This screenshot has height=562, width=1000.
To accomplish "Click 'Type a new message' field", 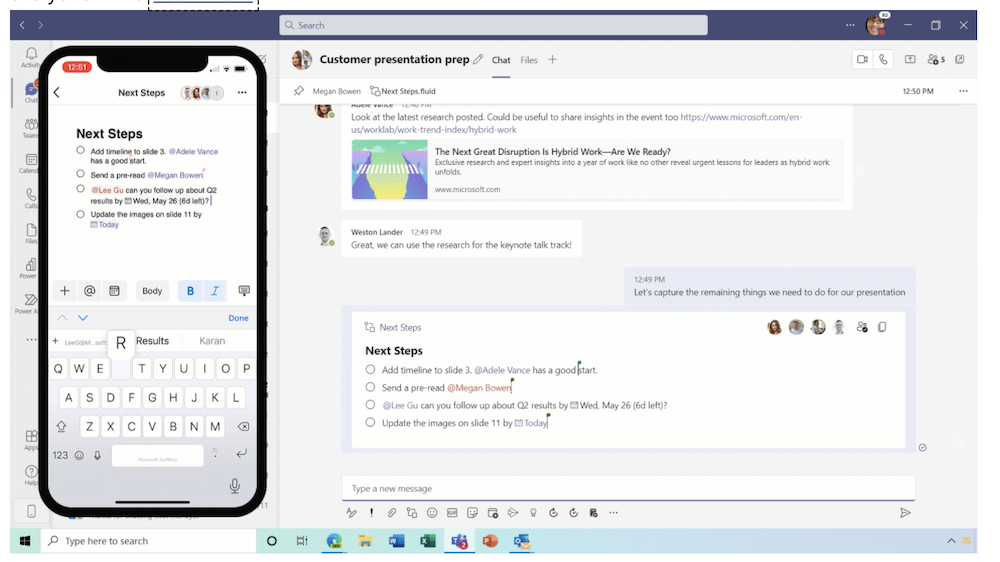I will (628, 488).
